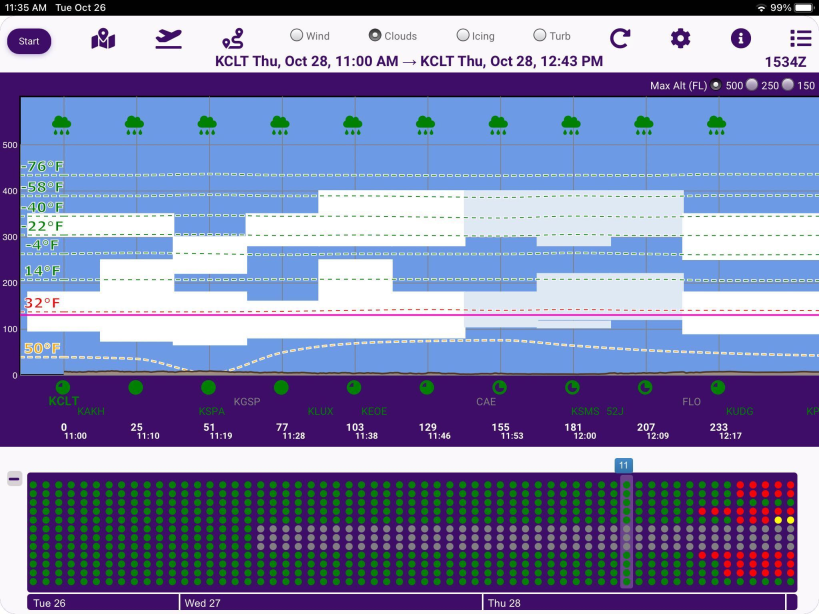Tap the rain cloud icon above mile 155

pyautogui.click(x=498, y=125)
